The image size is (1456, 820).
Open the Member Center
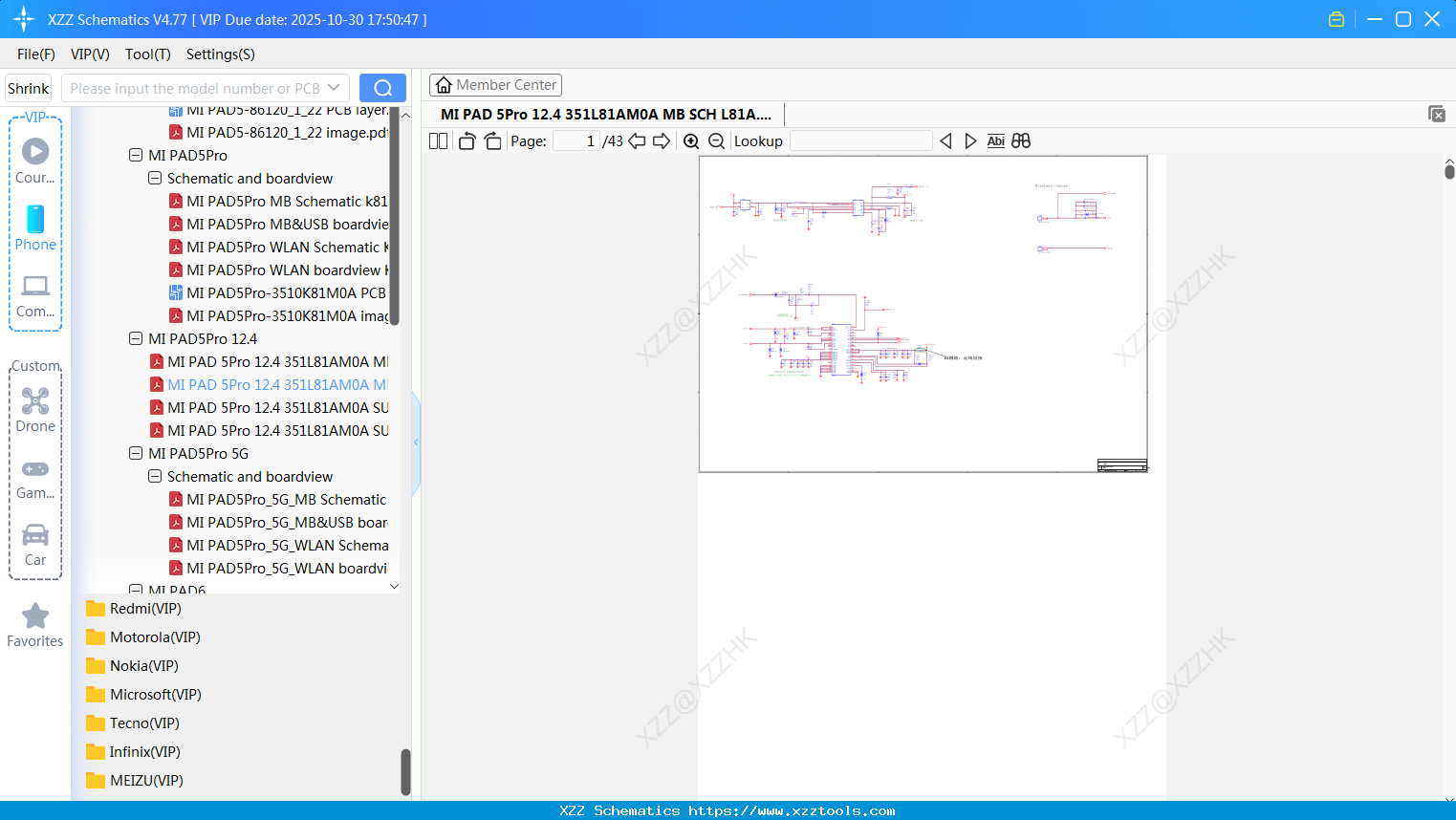tap(495, 85)
